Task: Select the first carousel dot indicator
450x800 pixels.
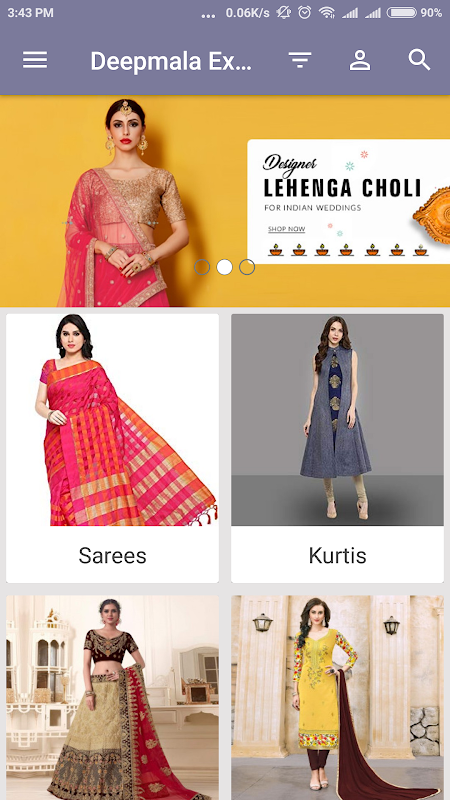Action: click(202, 267)
